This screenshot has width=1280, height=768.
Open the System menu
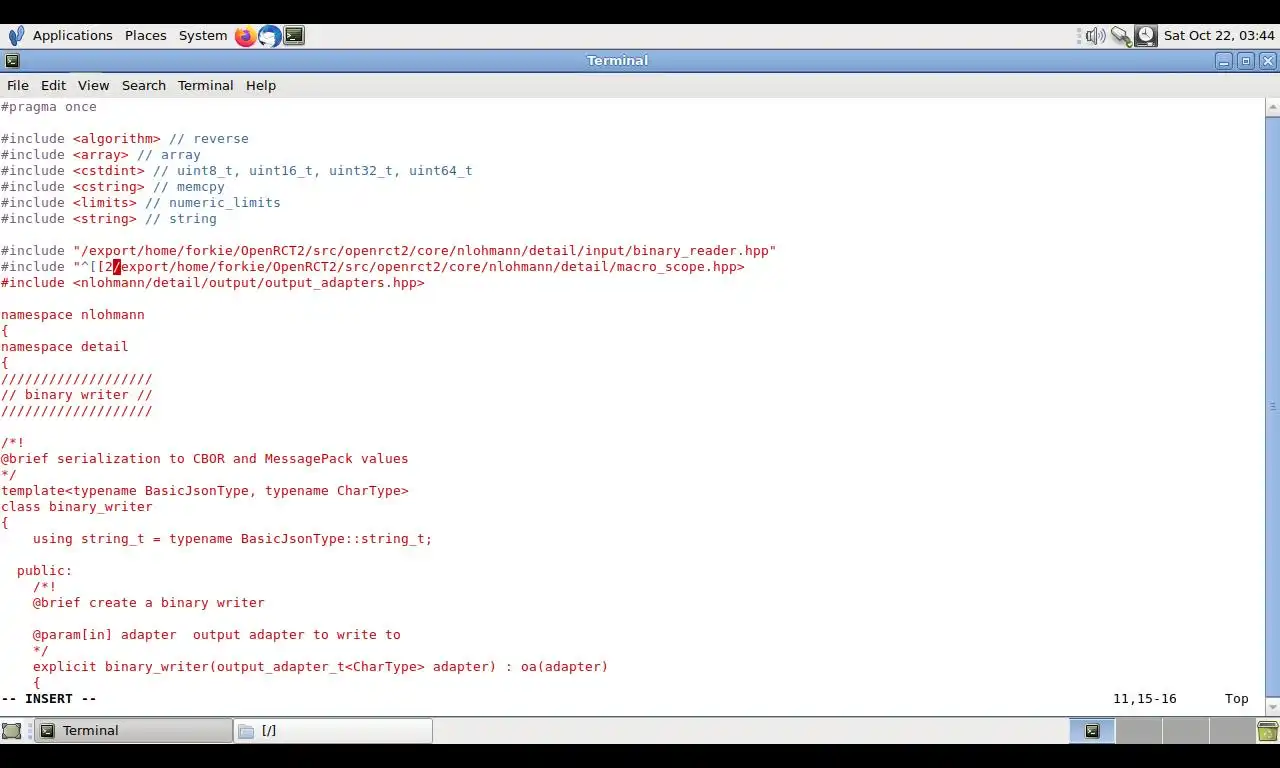[203, 36]
